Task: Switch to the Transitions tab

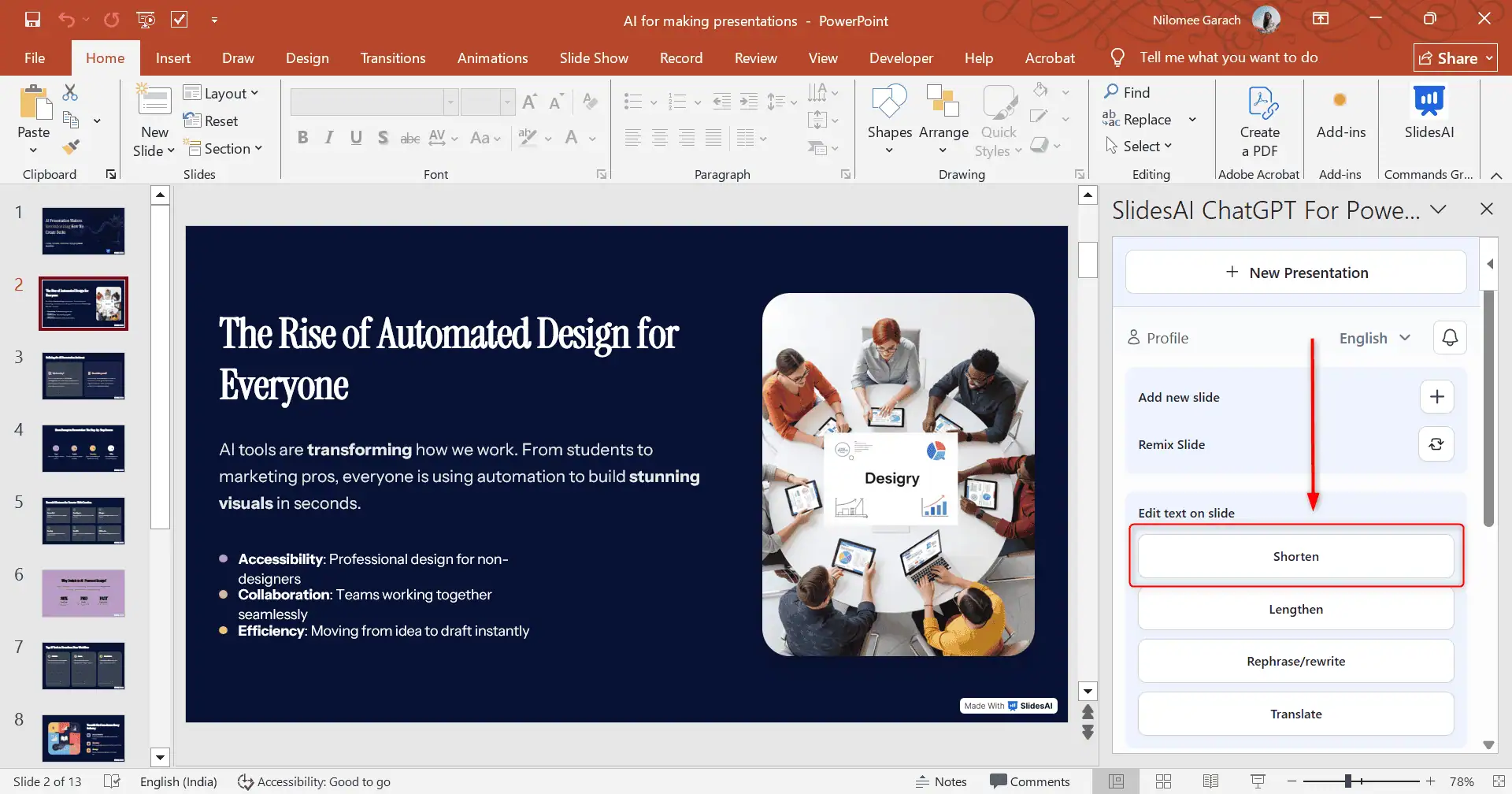Action: coord(393,58)
